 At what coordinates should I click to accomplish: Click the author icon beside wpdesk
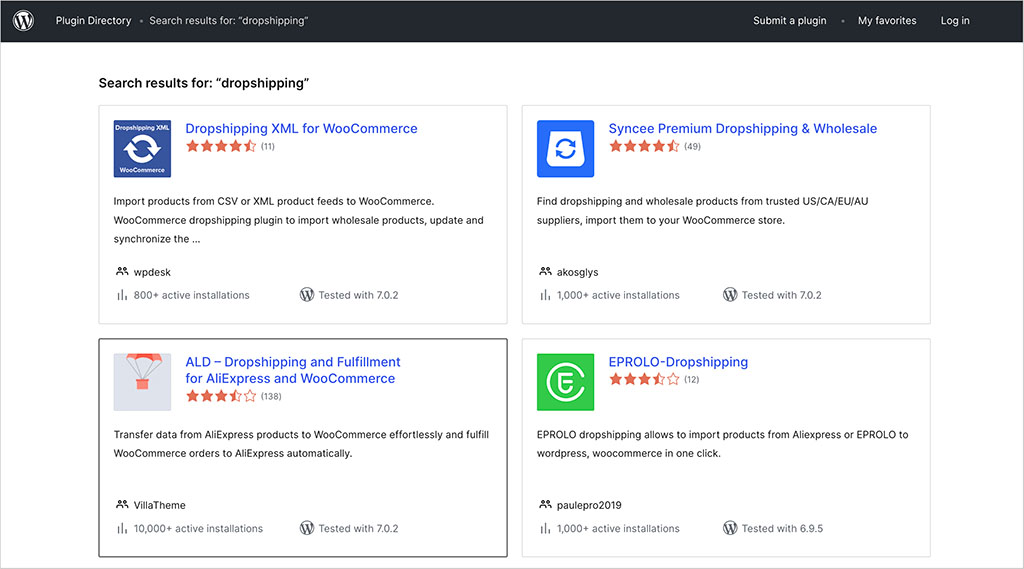122,271
